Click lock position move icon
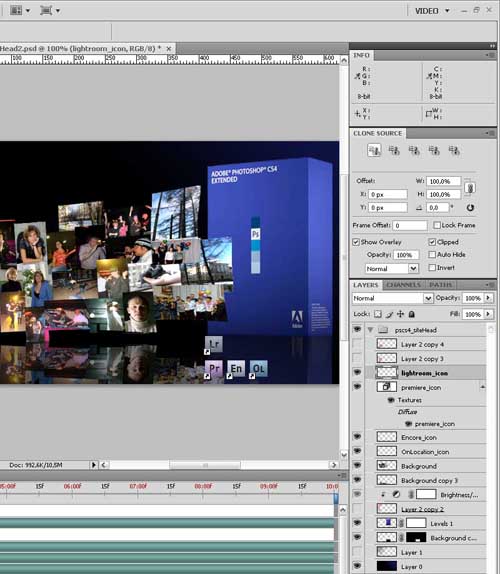The image size is (500, 574). coord(400,314)
